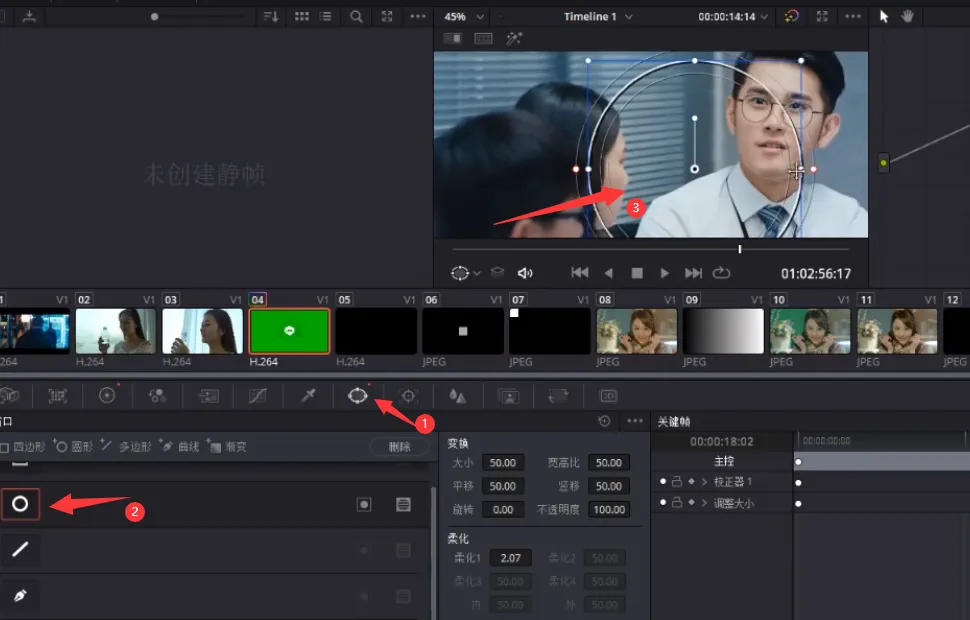970x620 pixels.
Task: Open on-screen control mode chevron
Action: point(477,273)
